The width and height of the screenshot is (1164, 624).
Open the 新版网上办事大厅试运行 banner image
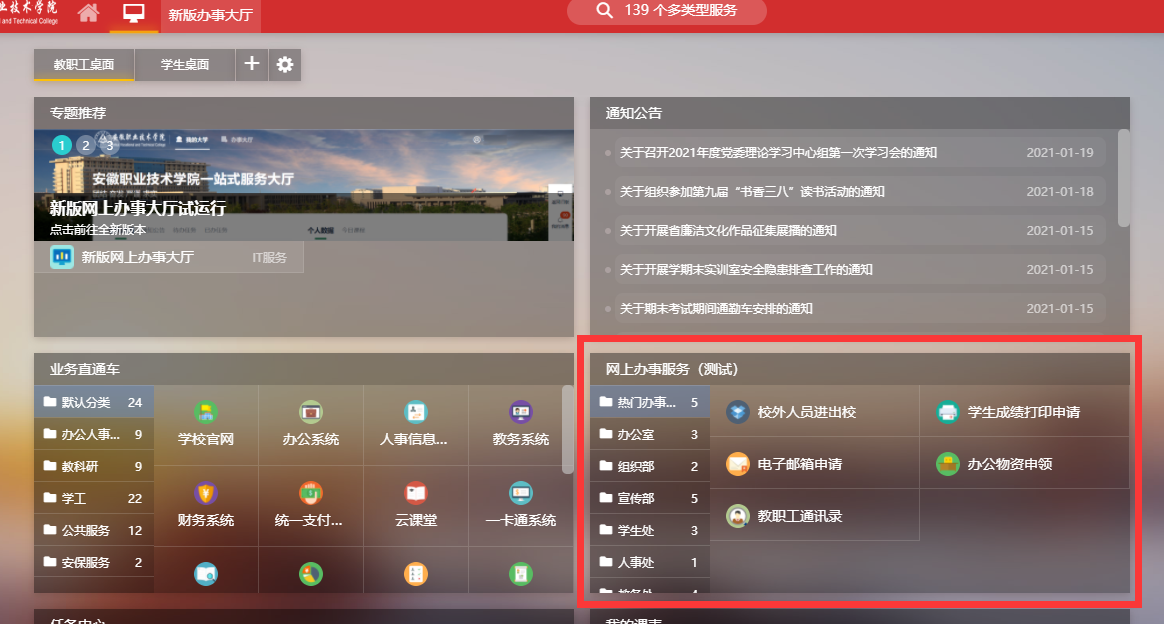pyautogui.click(x=304, y=185)
